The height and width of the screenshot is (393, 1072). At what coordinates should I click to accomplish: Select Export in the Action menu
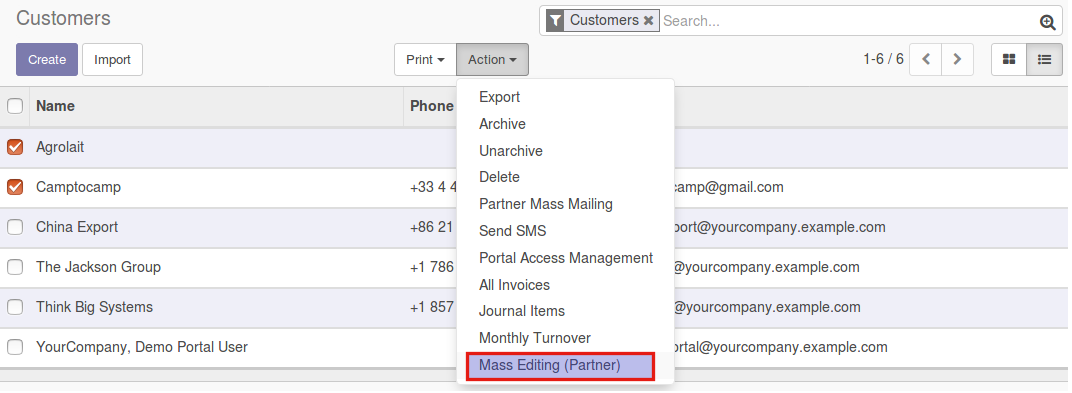(x=500, y=97)
